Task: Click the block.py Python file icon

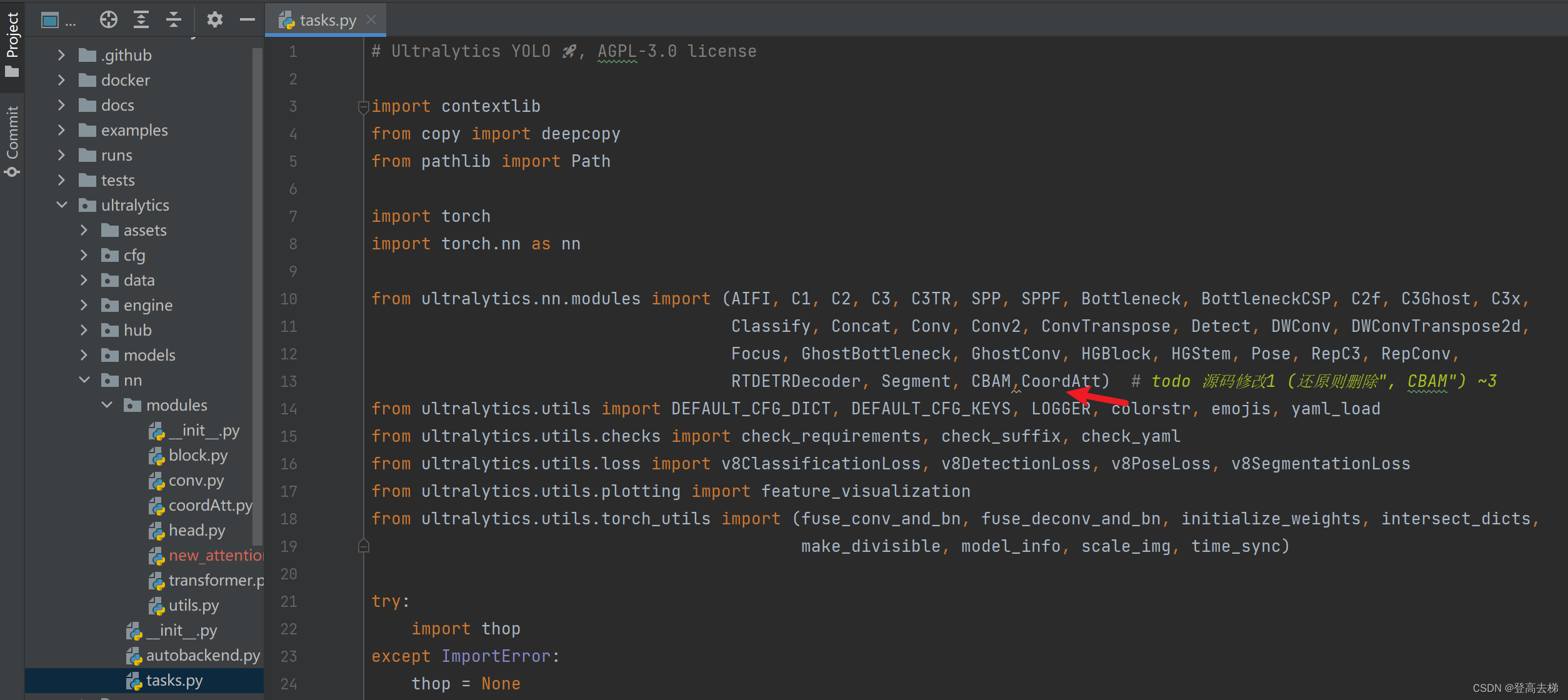Action: (156, 456)
